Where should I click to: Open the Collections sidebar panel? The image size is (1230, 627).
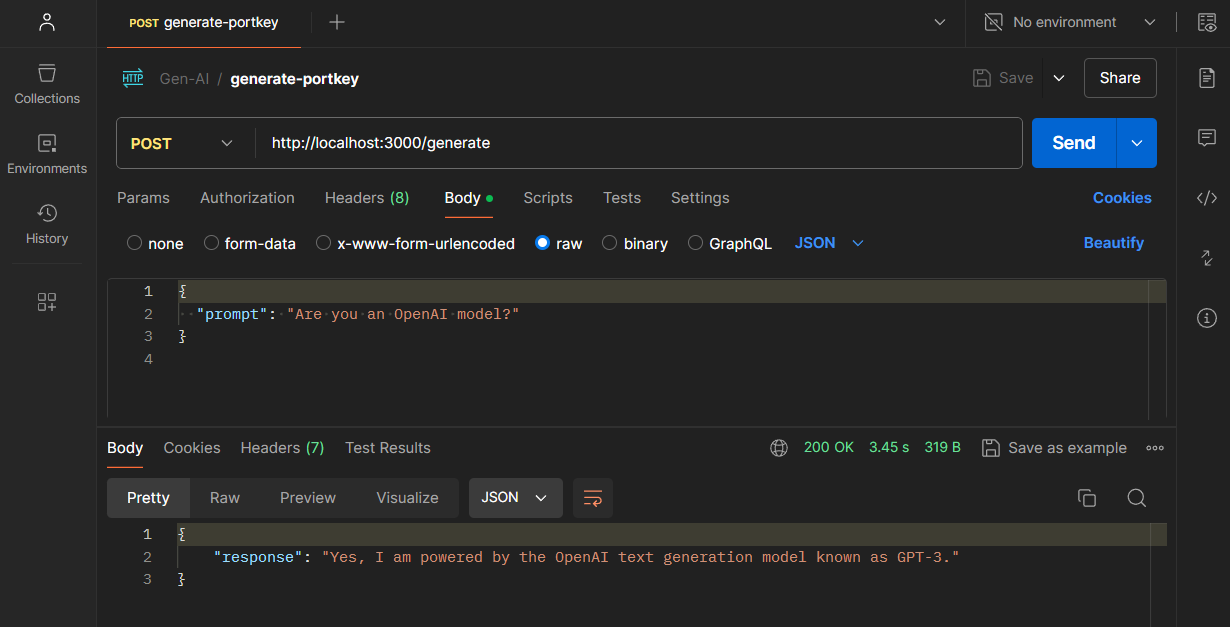(x=47, y=84)
